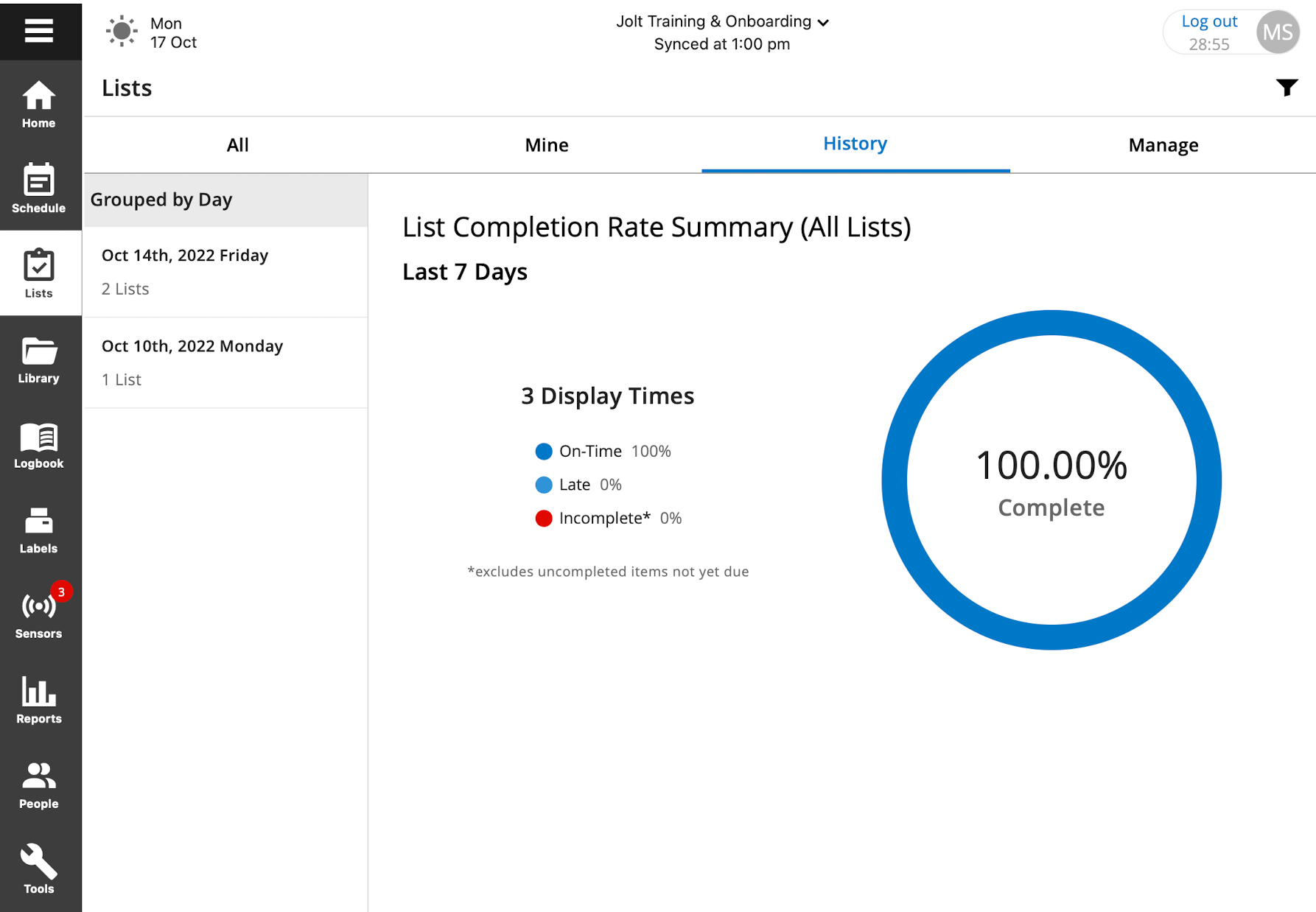Image resolution: width=1316 pixels, height=912 pixels.
Task: Switch to the Manage tab
Action: pos(1163,145)
